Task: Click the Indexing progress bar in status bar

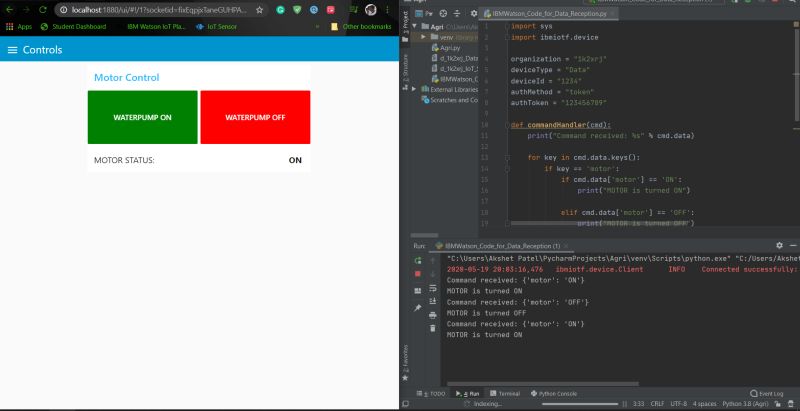Action: pyautogui.click(x=581, y=404)
